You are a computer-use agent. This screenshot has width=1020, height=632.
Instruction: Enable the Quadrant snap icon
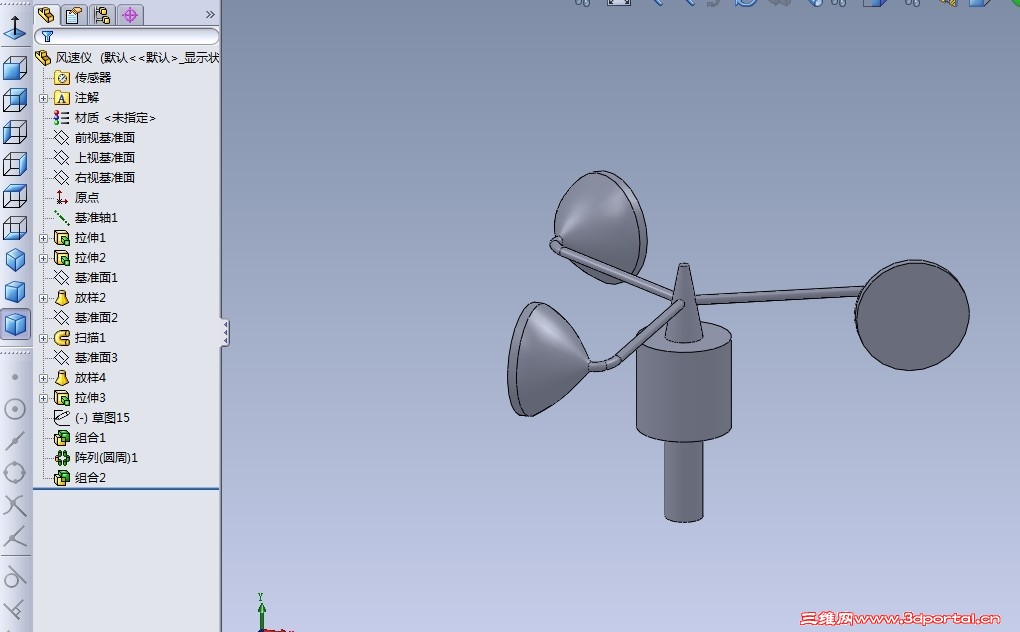point(15,473)
